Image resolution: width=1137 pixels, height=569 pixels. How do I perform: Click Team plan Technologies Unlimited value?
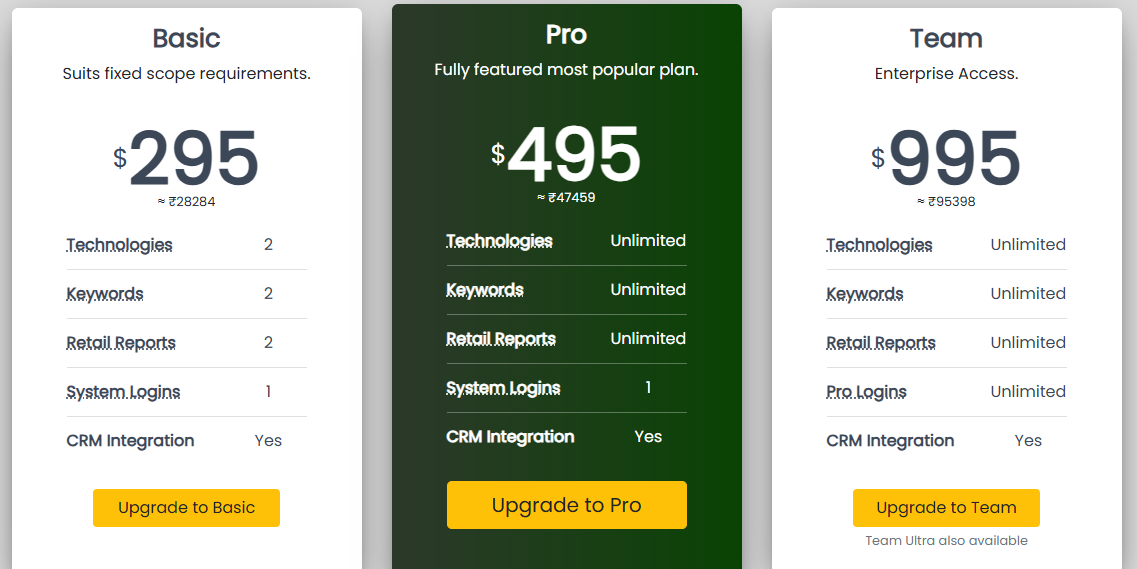coord(1028,245)
